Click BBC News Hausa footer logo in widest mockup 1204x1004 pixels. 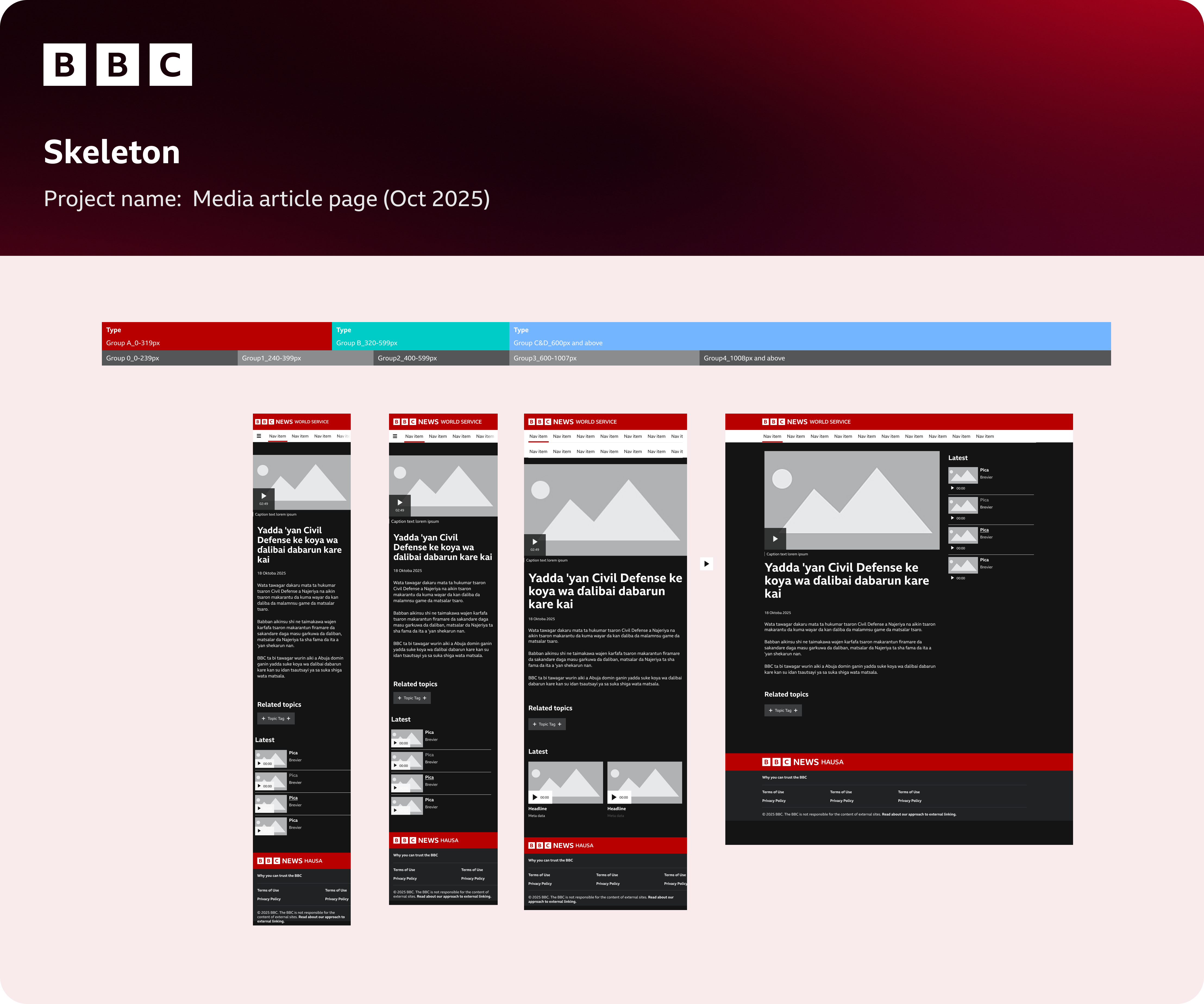(802, 762)
